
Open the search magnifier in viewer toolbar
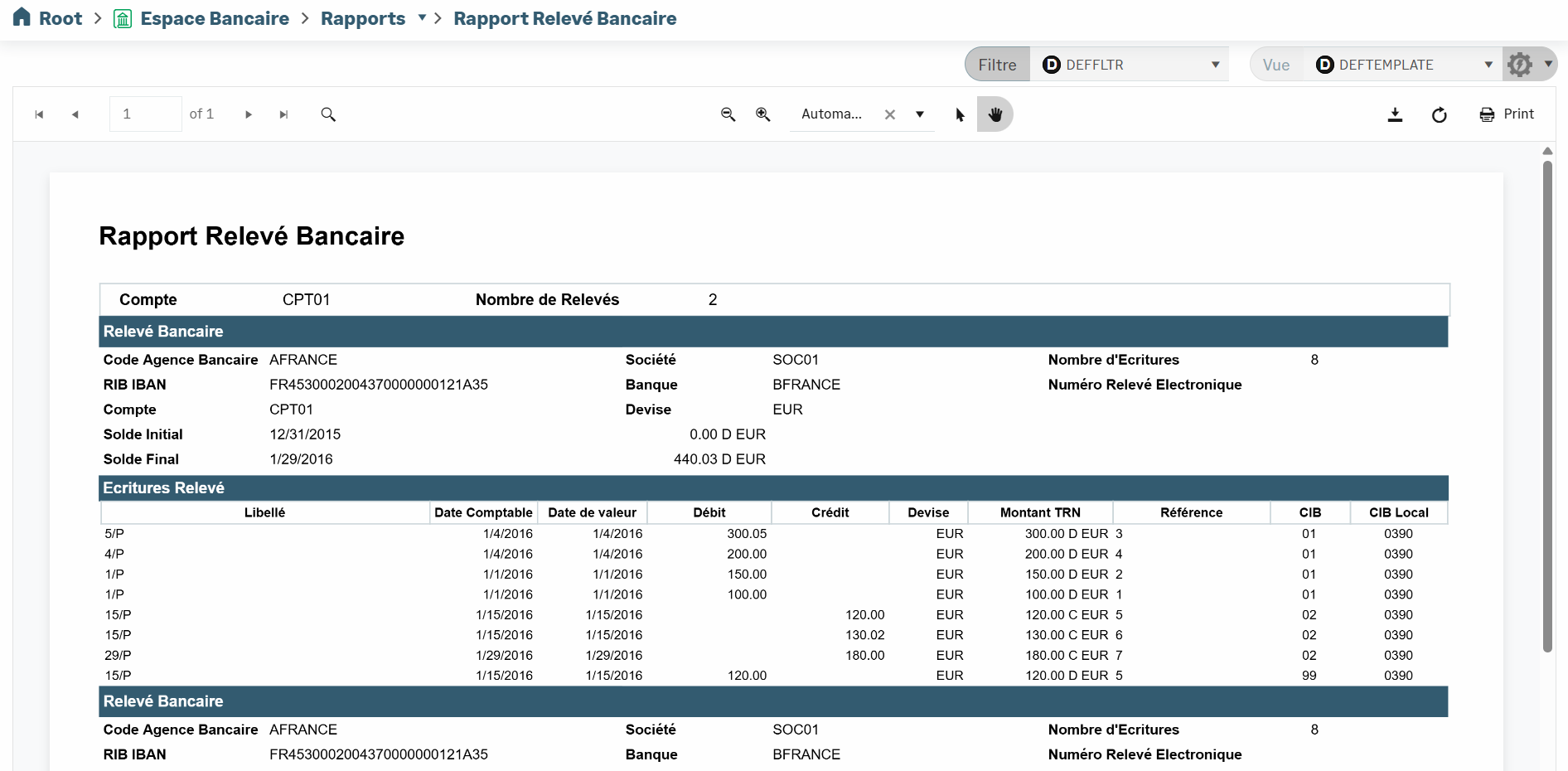[x=328, y=114]
